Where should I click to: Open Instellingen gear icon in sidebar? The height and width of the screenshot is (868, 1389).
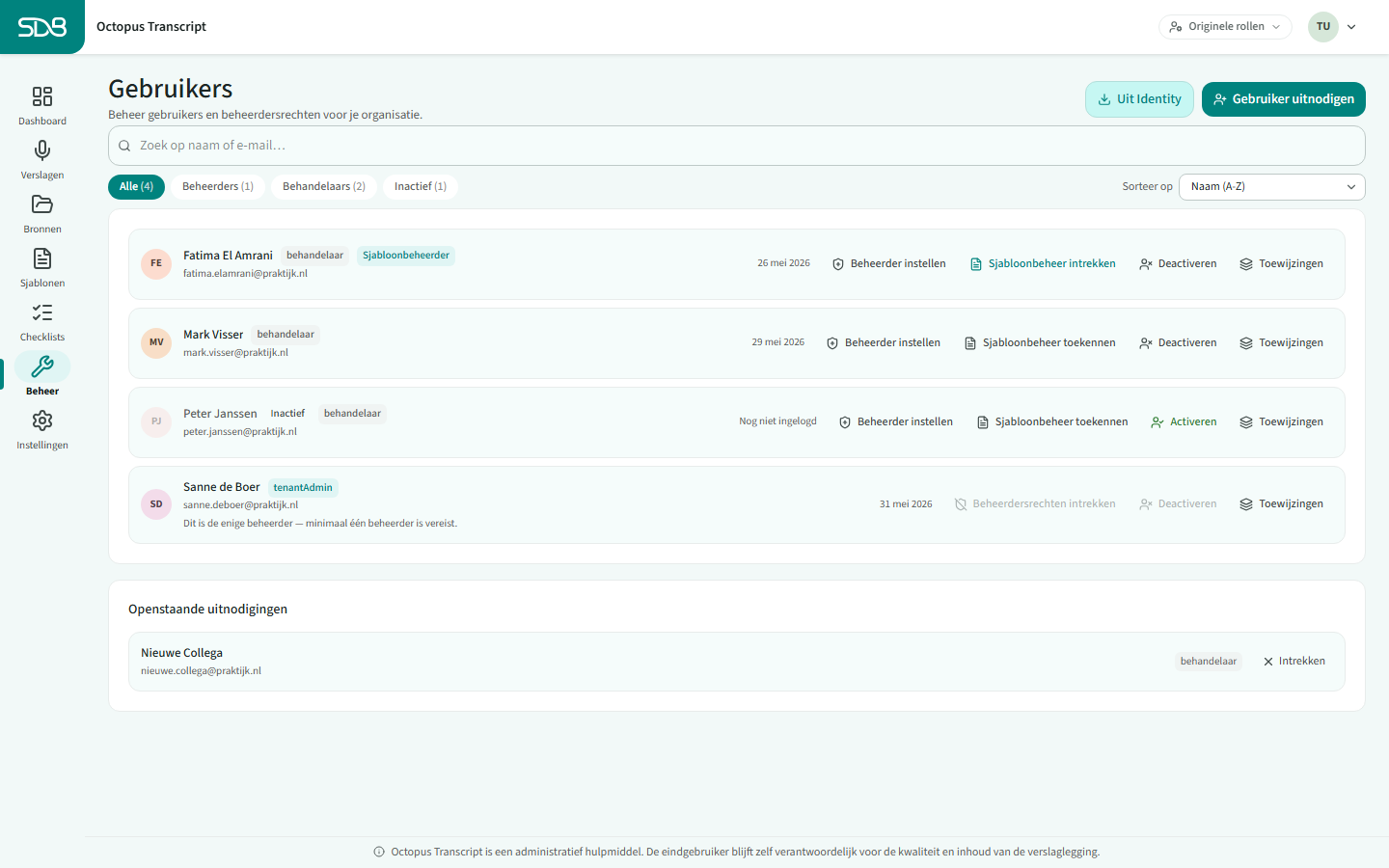click(42, 420)
